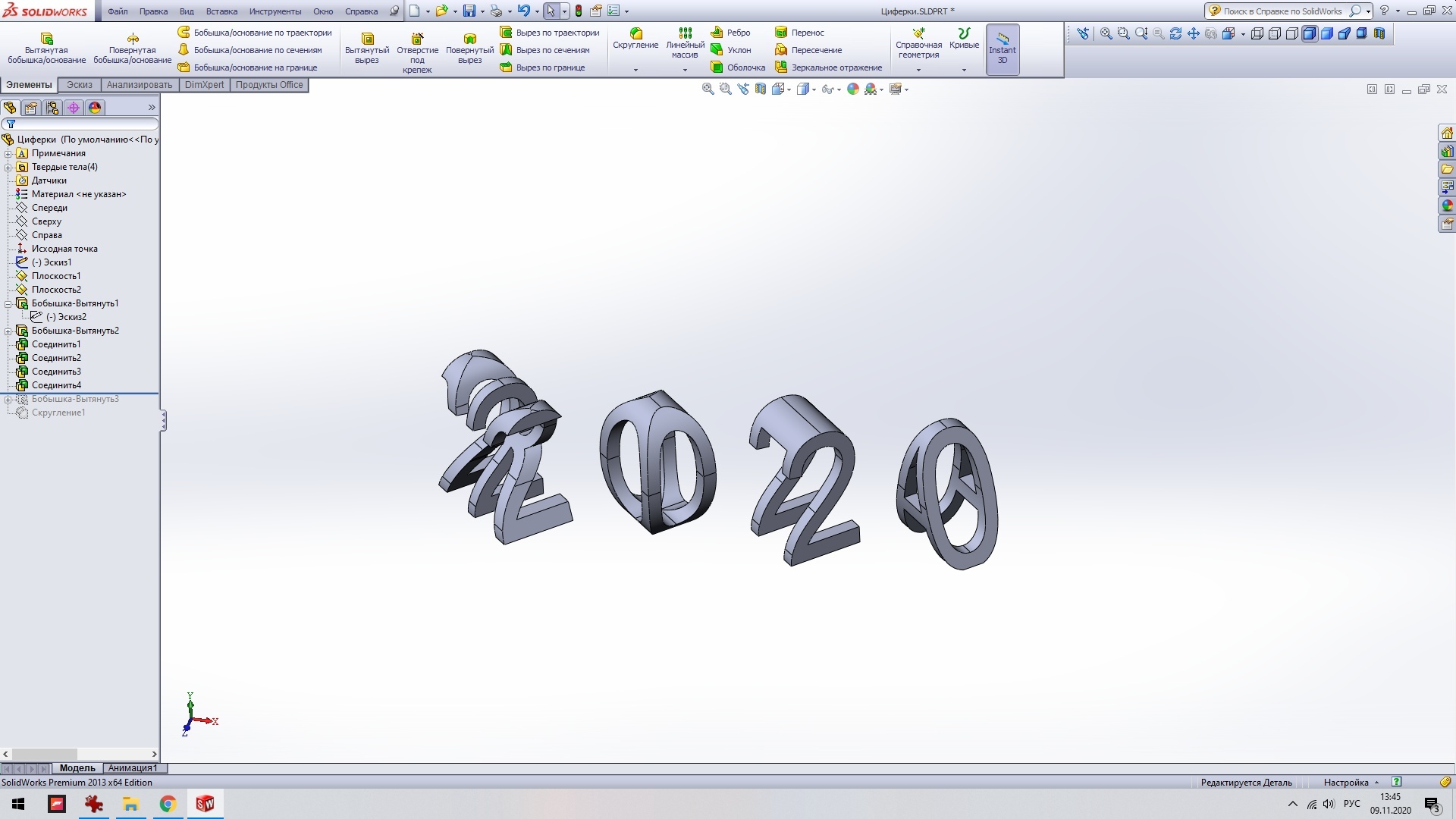The width and height of the screenshot is (1456, 819).
Task: Select the Повернутый вырез tool
Action: pos(470,49)
